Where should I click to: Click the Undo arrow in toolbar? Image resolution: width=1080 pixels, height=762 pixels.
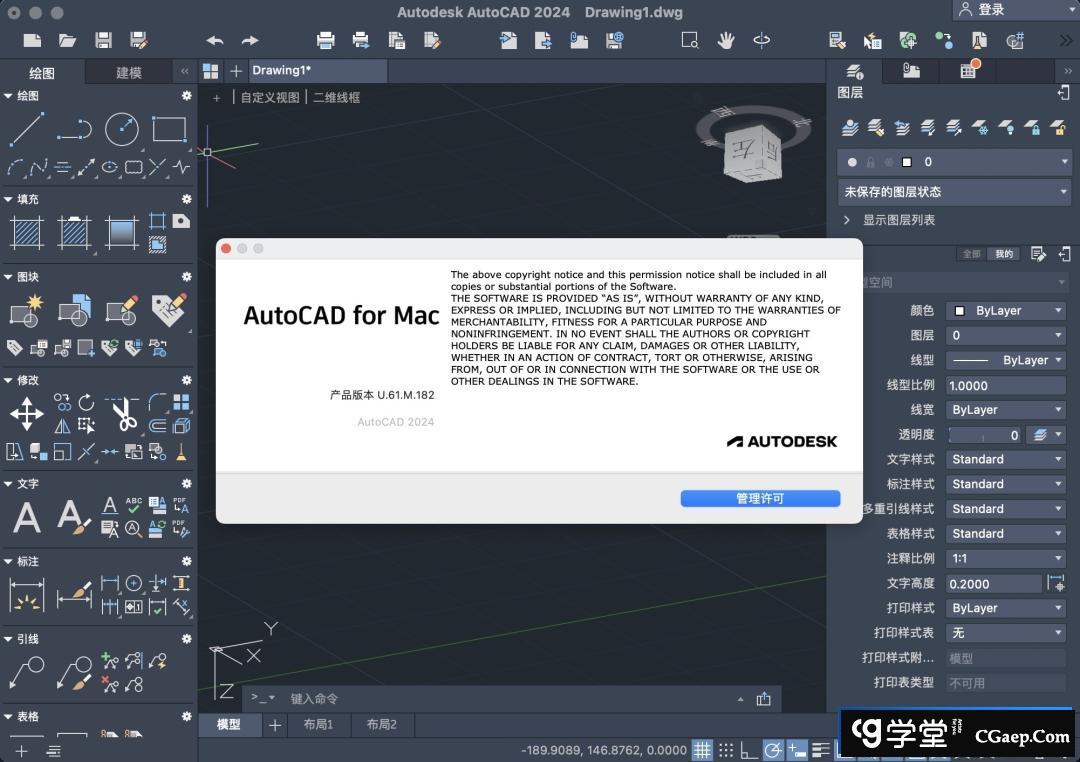point(215,41)
